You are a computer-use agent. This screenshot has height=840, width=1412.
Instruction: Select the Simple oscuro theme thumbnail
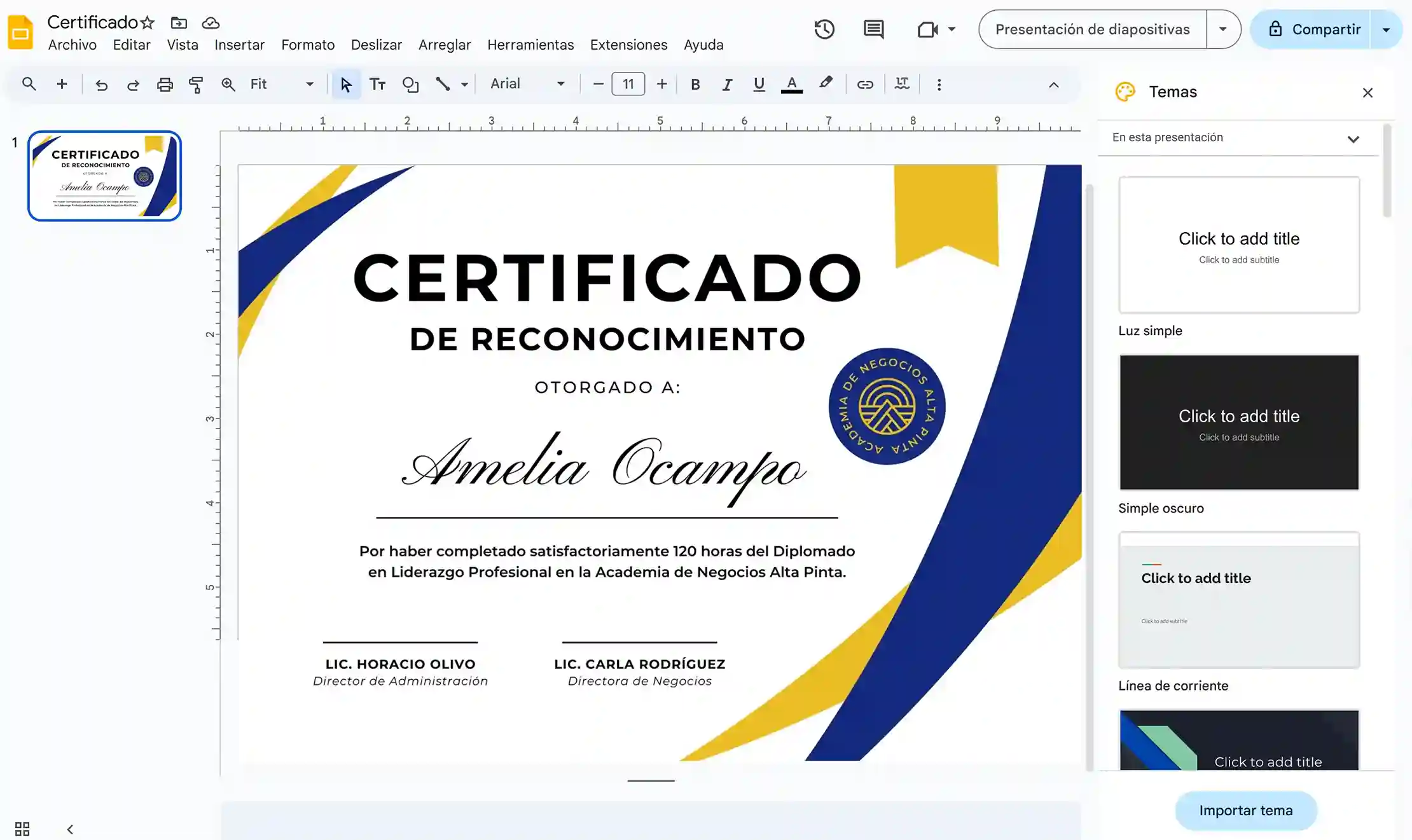click(1238, 422)
